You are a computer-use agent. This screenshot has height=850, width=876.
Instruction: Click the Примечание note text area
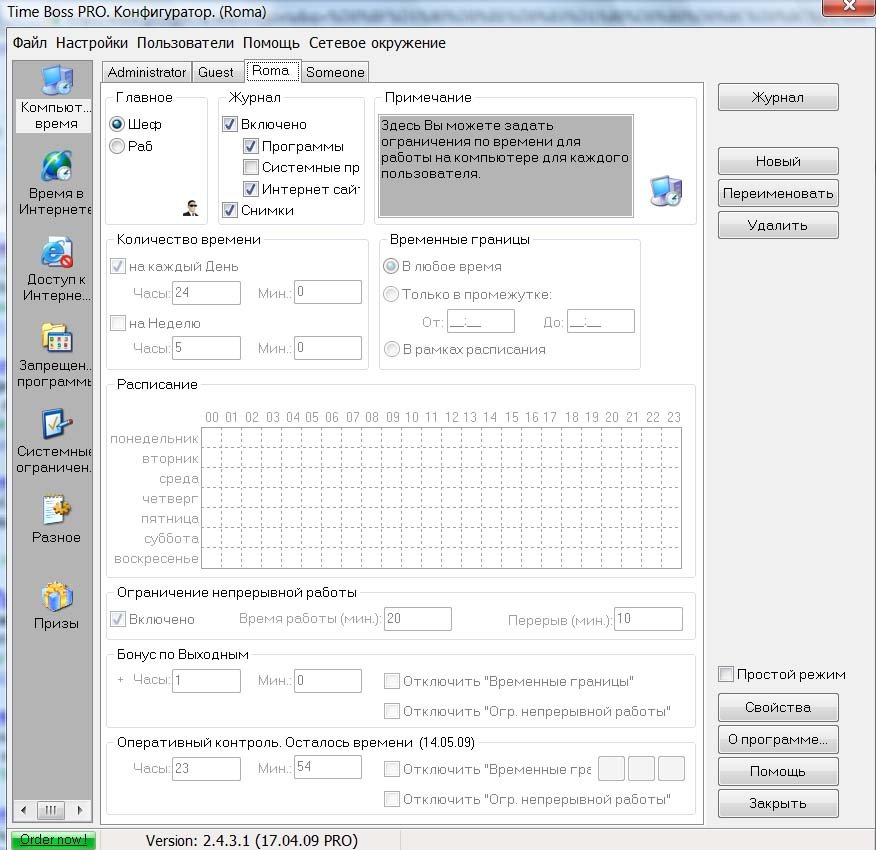coord(506,166)
